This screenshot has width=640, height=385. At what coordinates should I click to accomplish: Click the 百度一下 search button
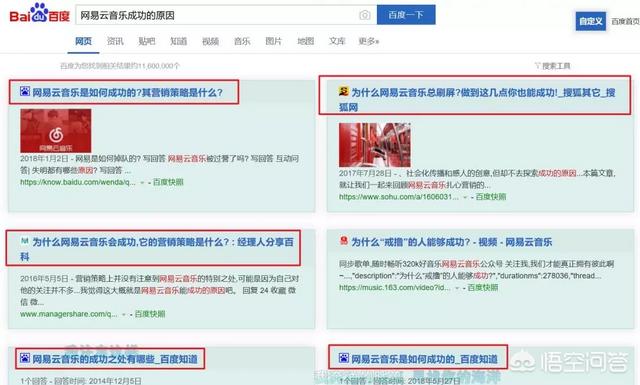click(x=406, y=15)
